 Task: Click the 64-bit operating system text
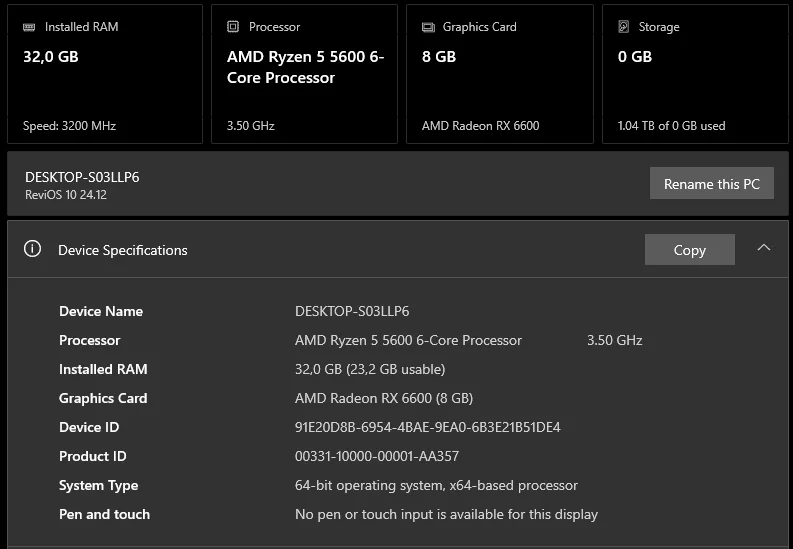pyautogui.click(x=436, y=485)
